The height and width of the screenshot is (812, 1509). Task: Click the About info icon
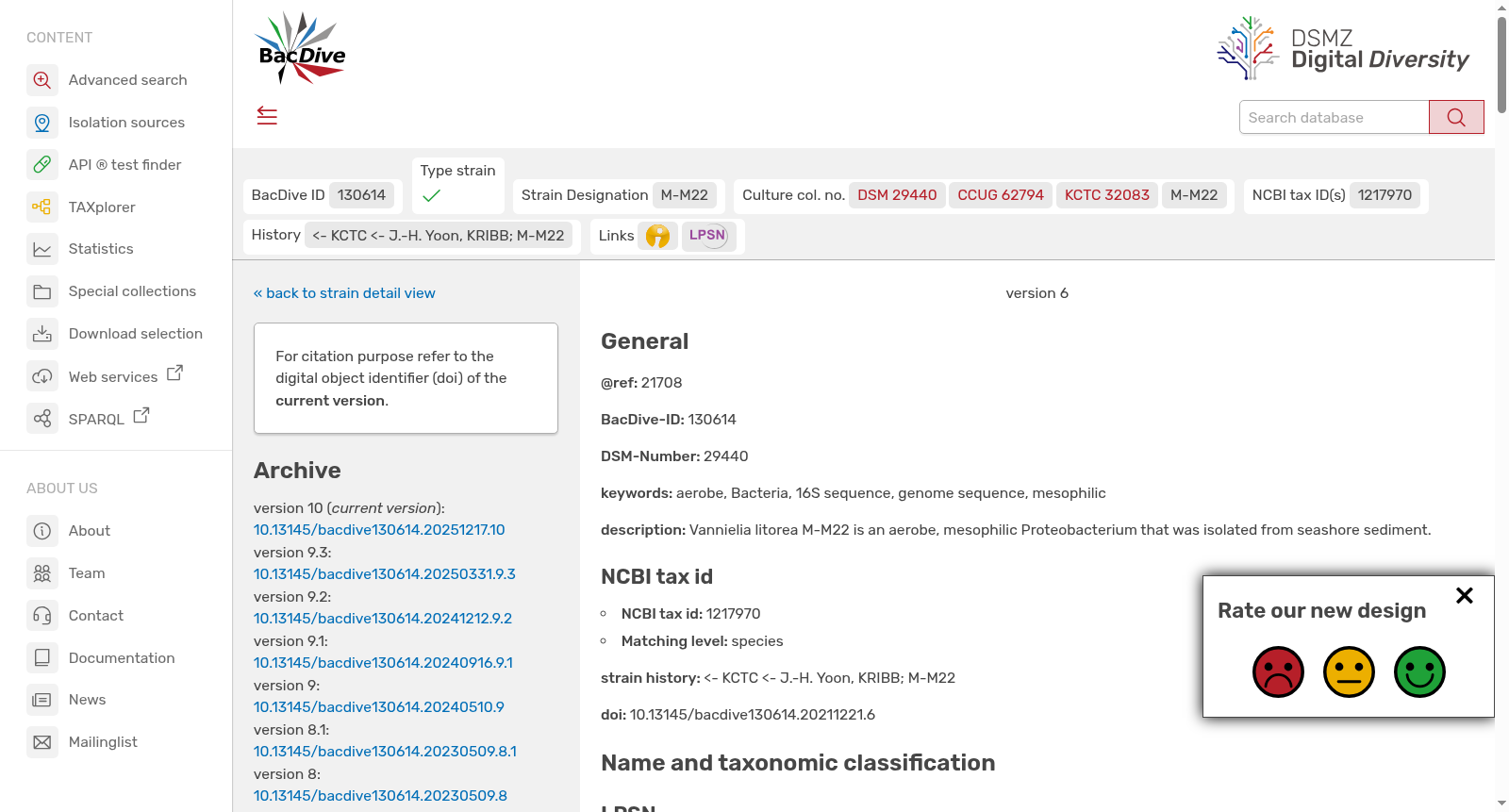pyautogui.click(x=42, y=531)
